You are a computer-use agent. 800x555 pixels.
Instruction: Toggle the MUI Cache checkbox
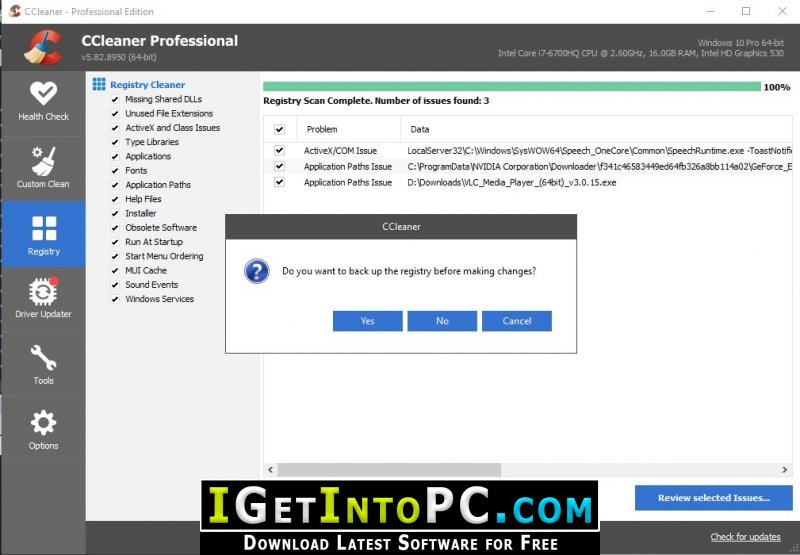pyautogui.click(x=115, y=271)
